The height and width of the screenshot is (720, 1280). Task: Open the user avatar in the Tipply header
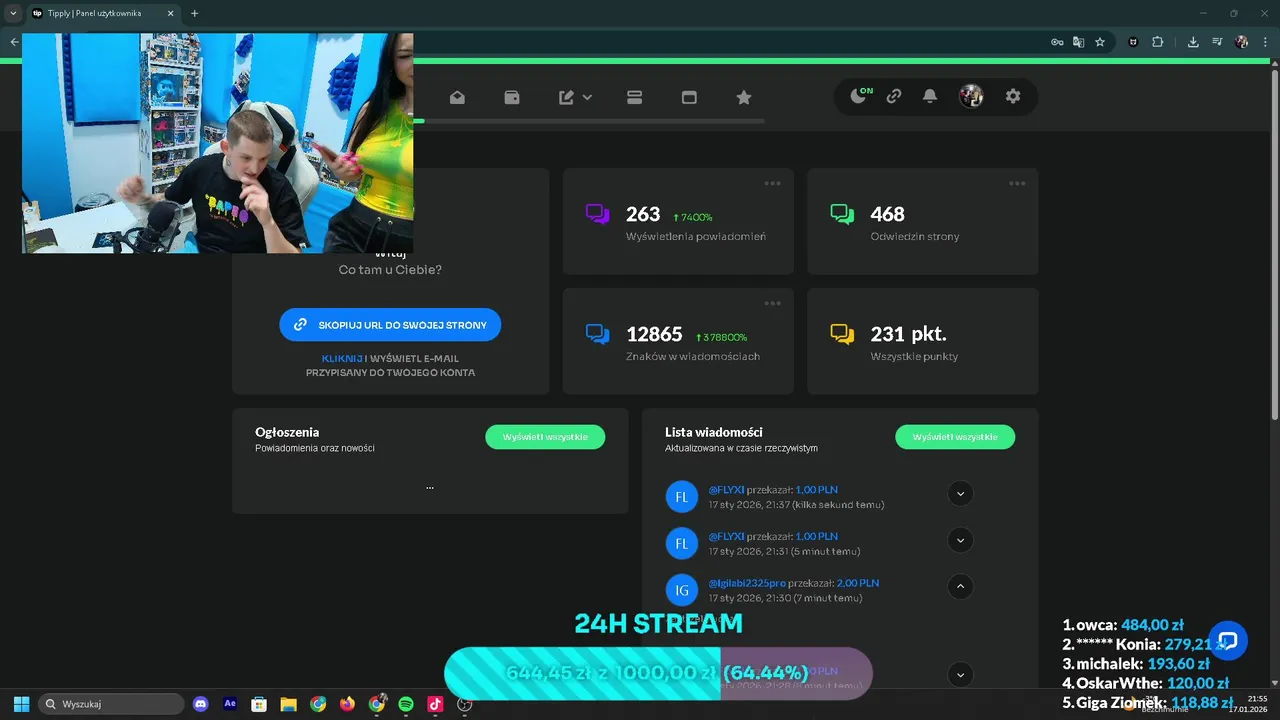tap(971, 96)
